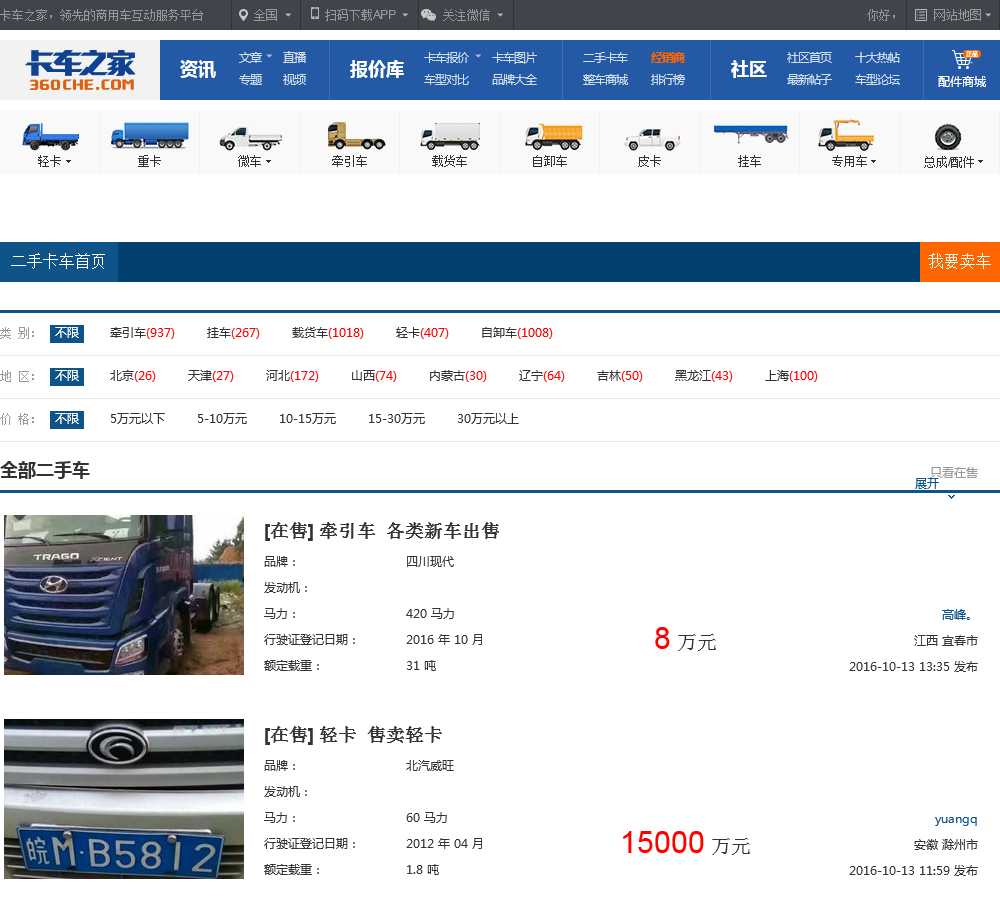
Task: Filter category by 牵引车(937)
Action: 142,333
